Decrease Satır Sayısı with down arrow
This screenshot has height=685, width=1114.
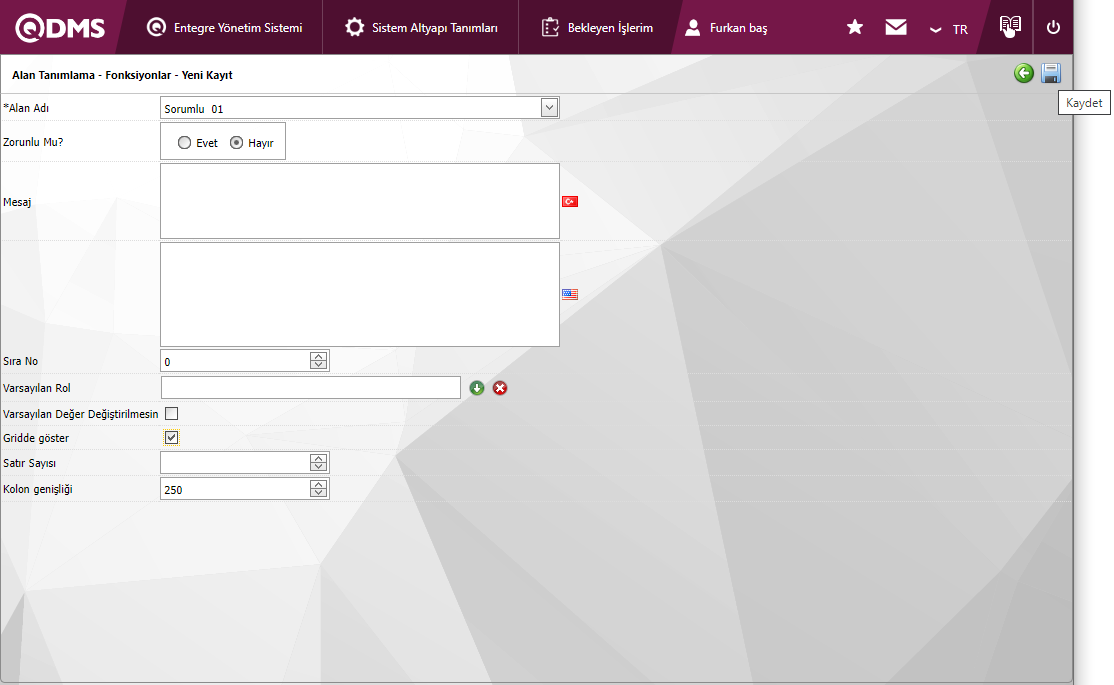click(x=318, y=467)
